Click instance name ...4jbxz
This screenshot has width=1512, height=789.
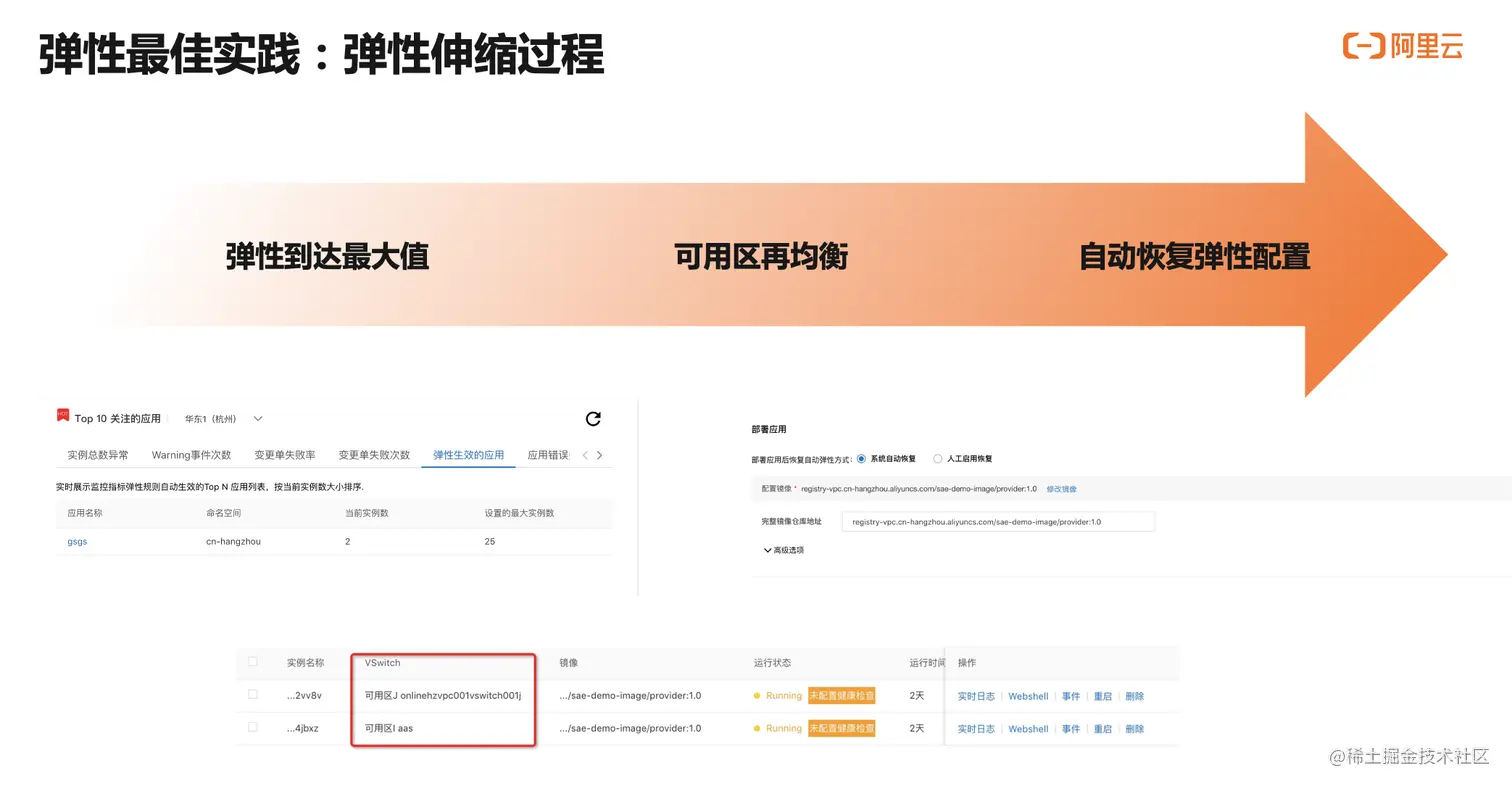[x=303, y=729]
